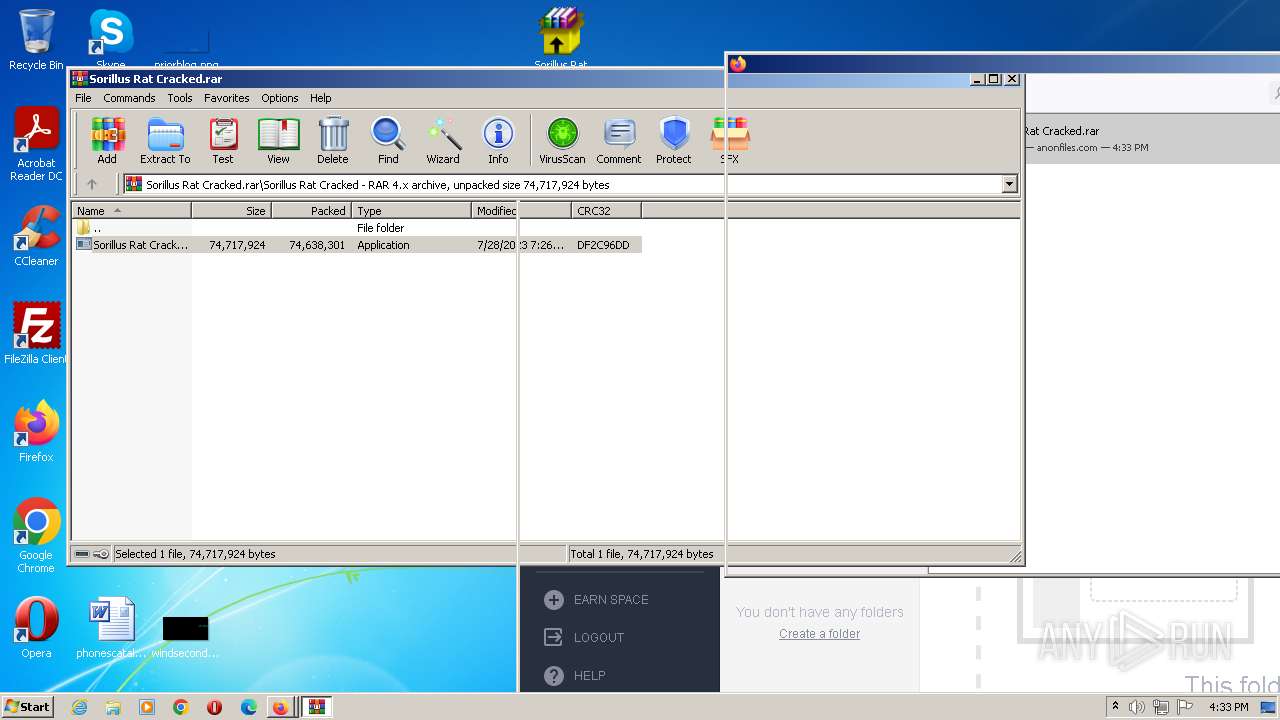Screen dimensions: 1280x720
Task: Open the FileZilla Client desktop shortcut
Action: pos(36,333)
